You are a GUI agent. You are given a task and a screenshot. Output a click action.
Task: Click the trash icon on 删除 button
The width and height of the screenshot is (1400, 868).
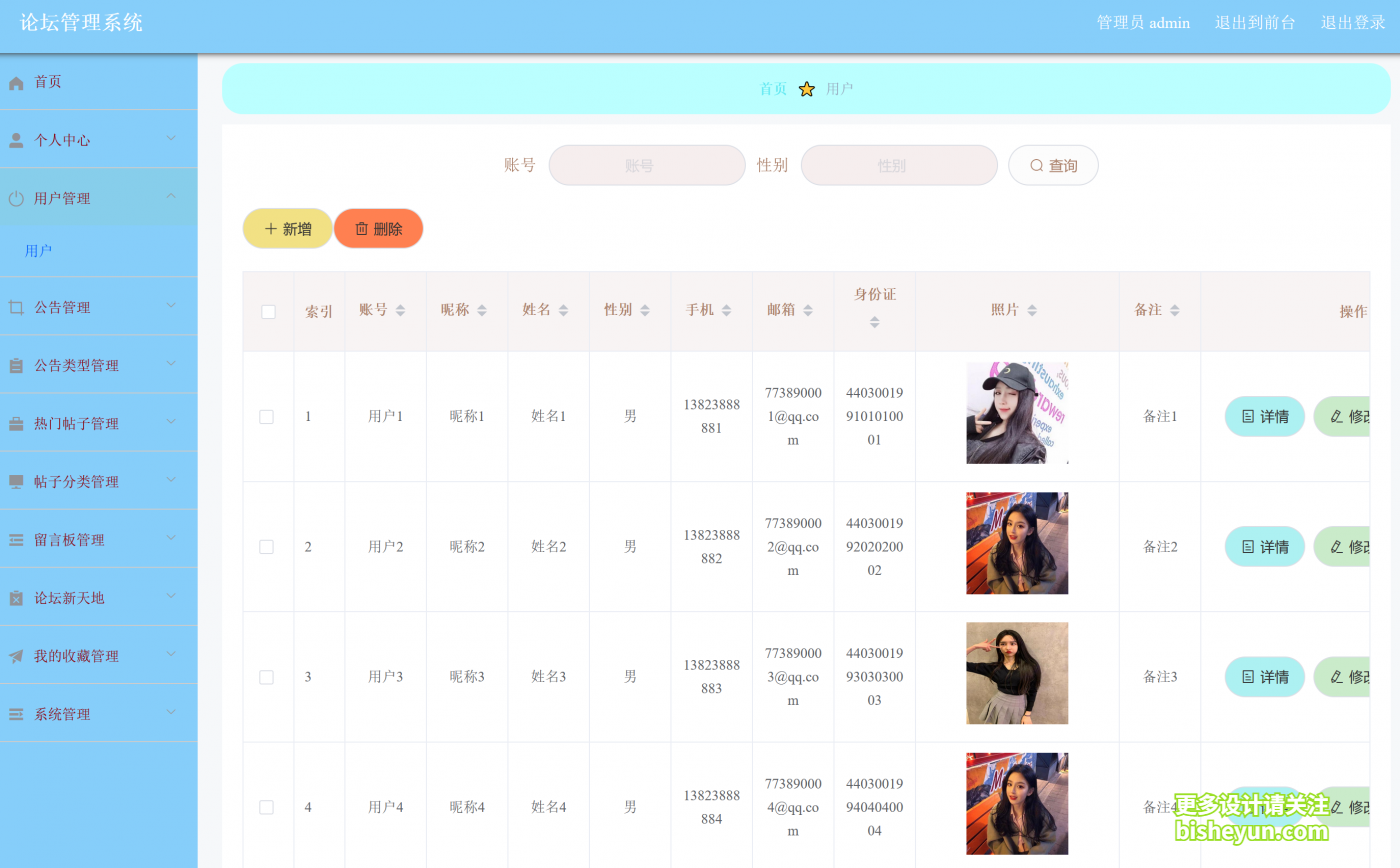[362, 228]
